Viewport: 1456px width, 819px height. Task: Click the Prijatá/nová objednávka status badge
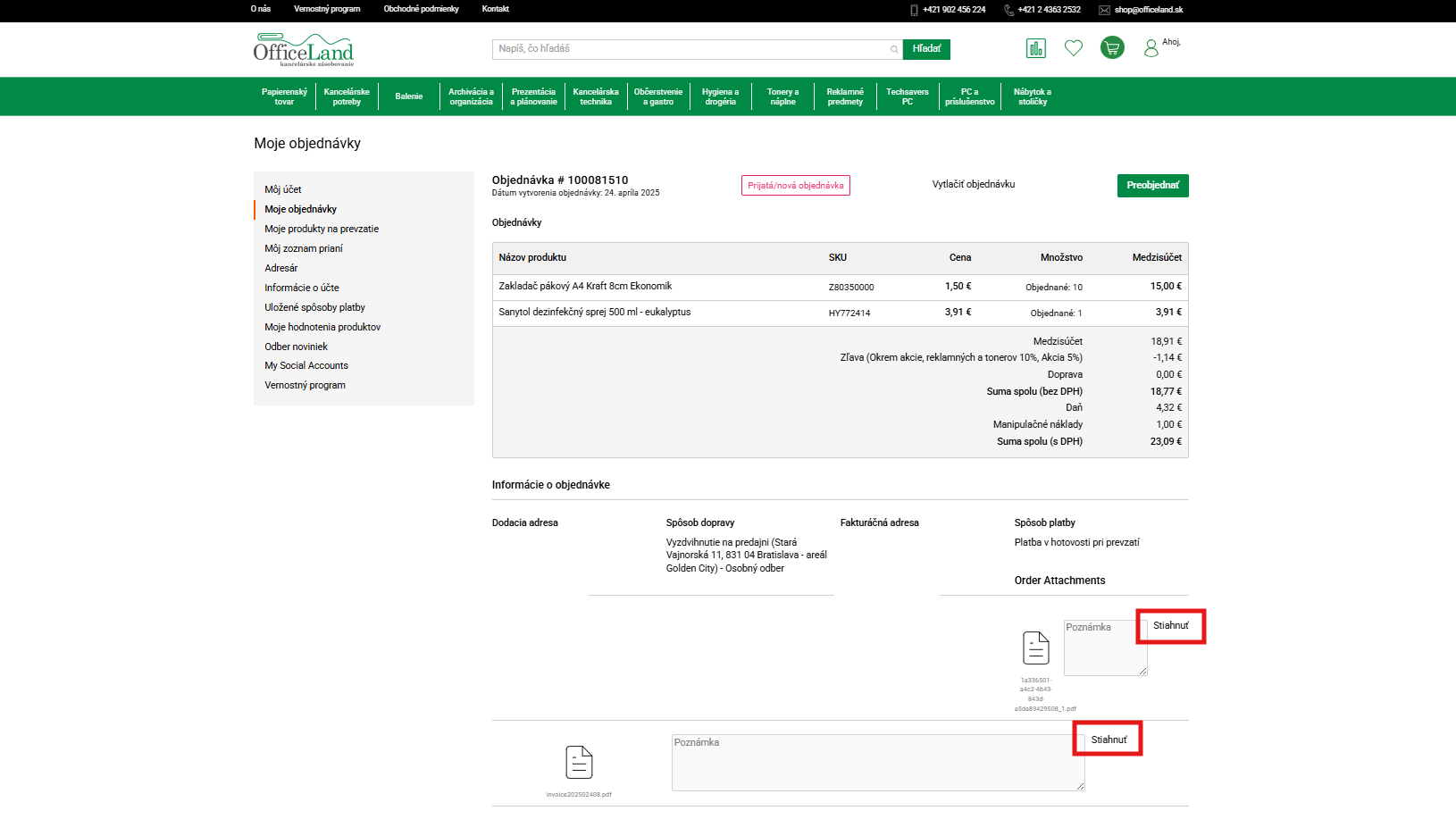point(795,185)
